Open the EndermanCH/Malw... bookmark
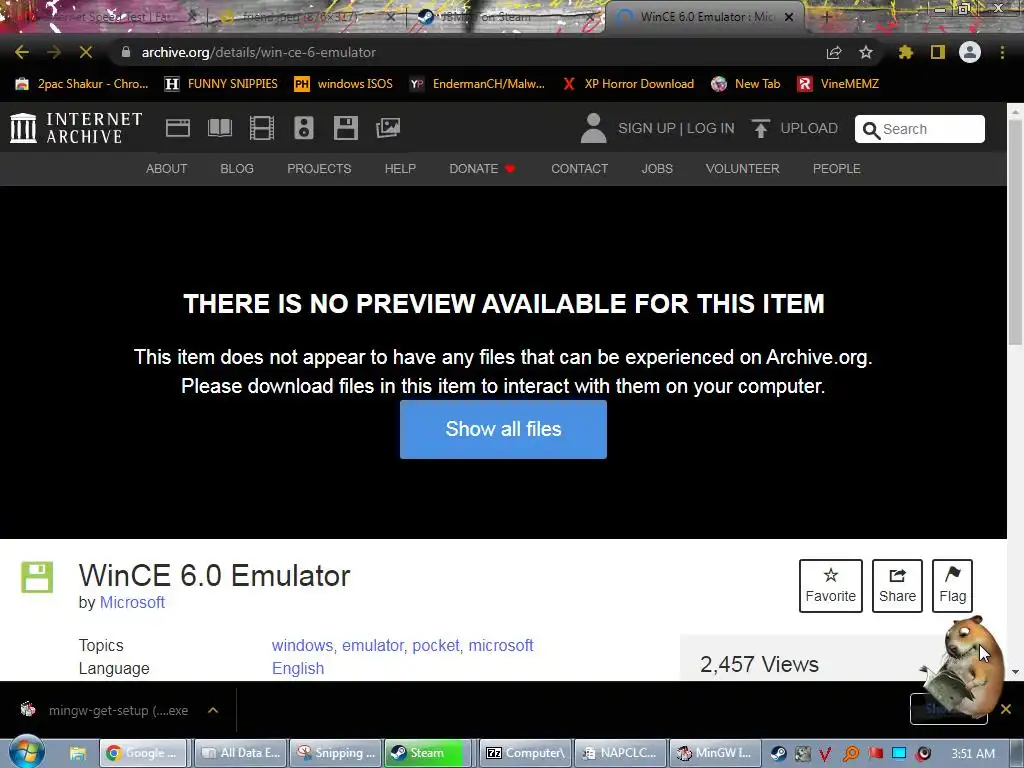Image resolution: width=1024 pixels, height=768 pixels. pos(477,84)
